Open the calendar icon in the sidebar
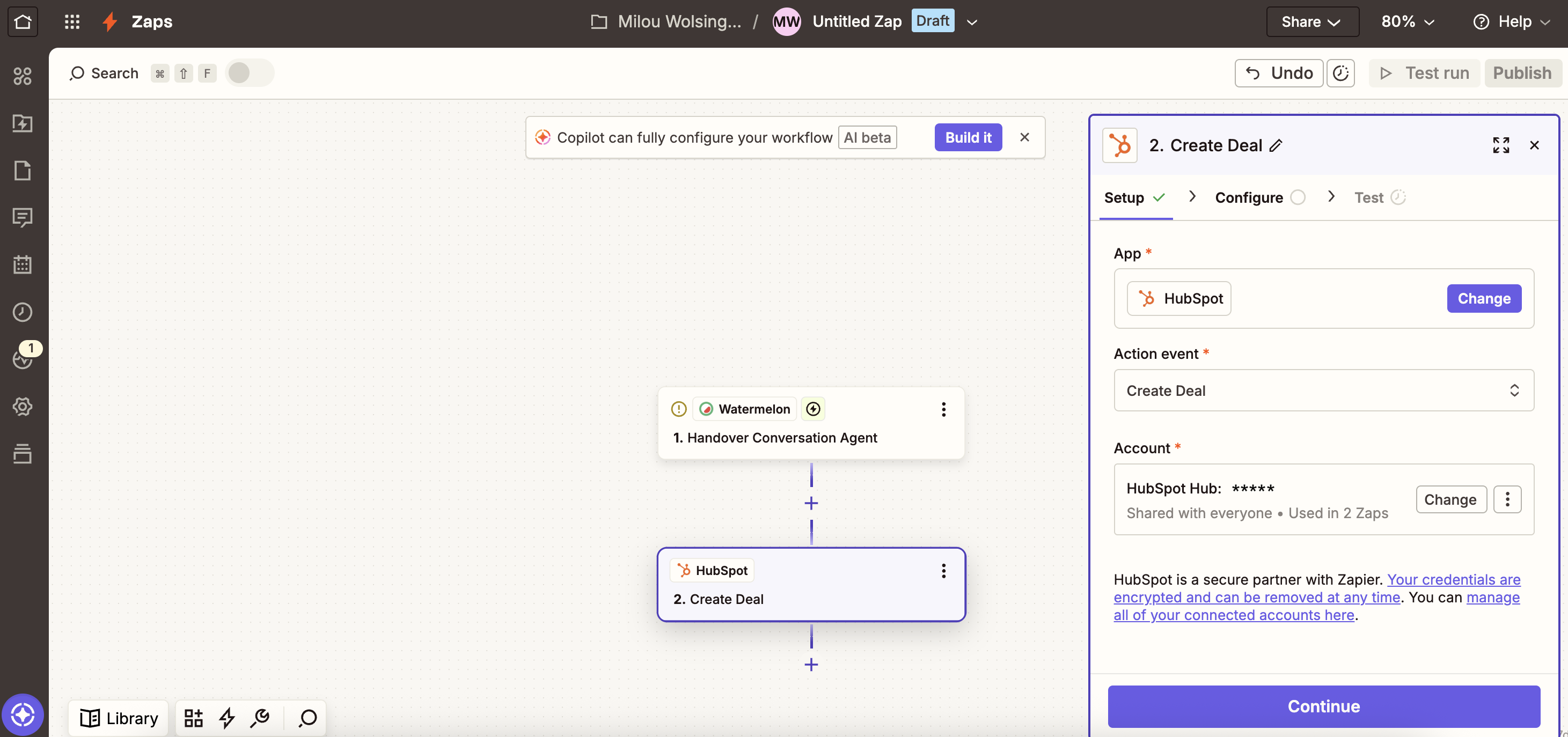Image resolution: width=1568 pixels, height=737 pixels. coord(23,265)
